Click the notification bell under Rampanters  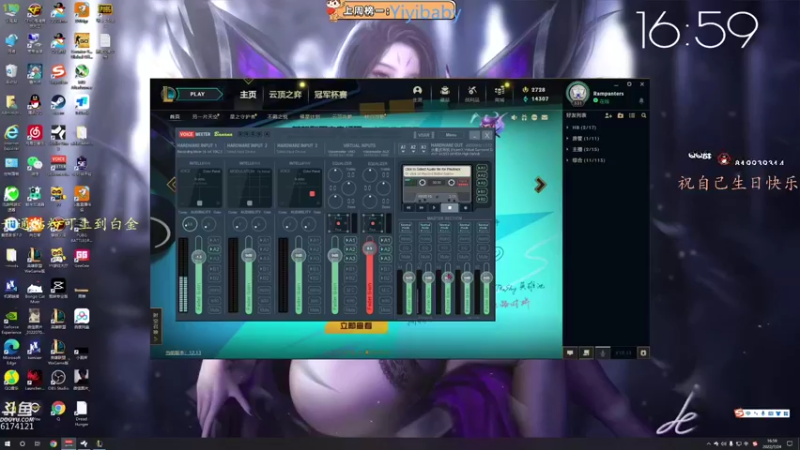click(x=641, y=101)
